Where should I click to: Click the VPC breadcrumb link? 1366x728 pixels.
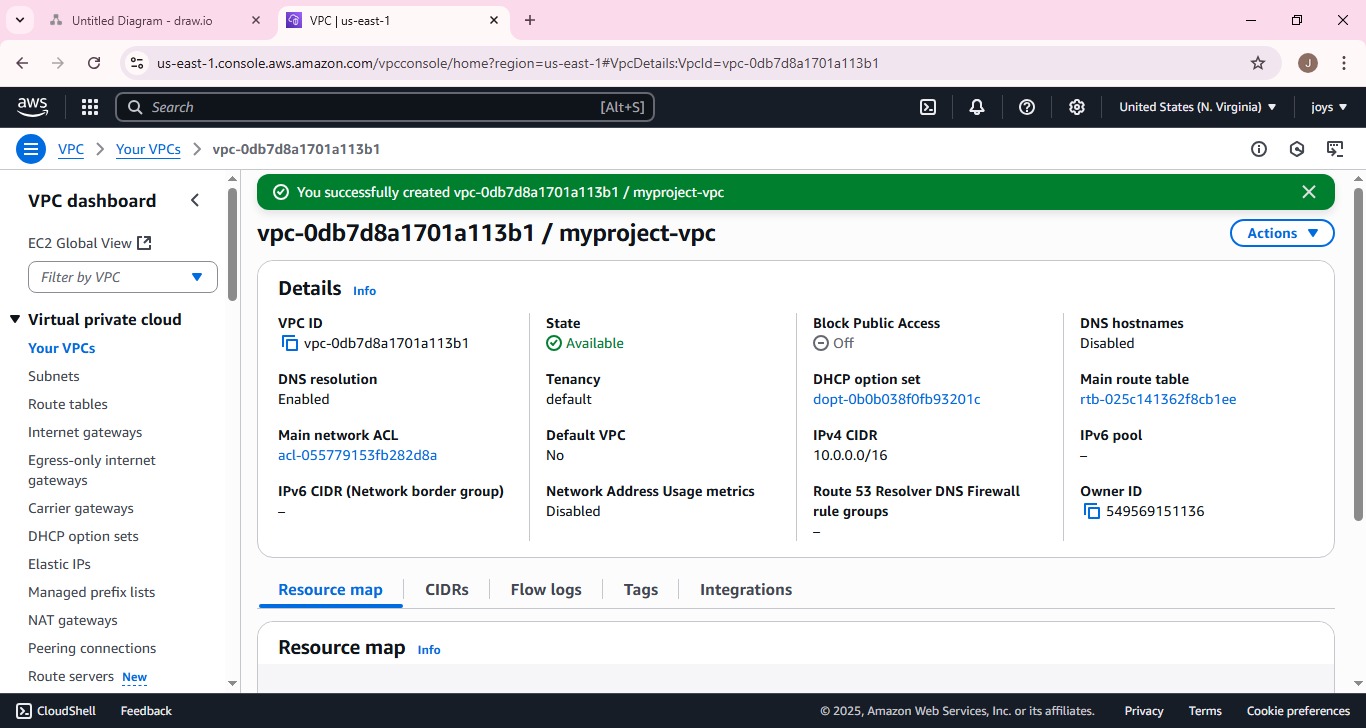[x=71, y=149]
